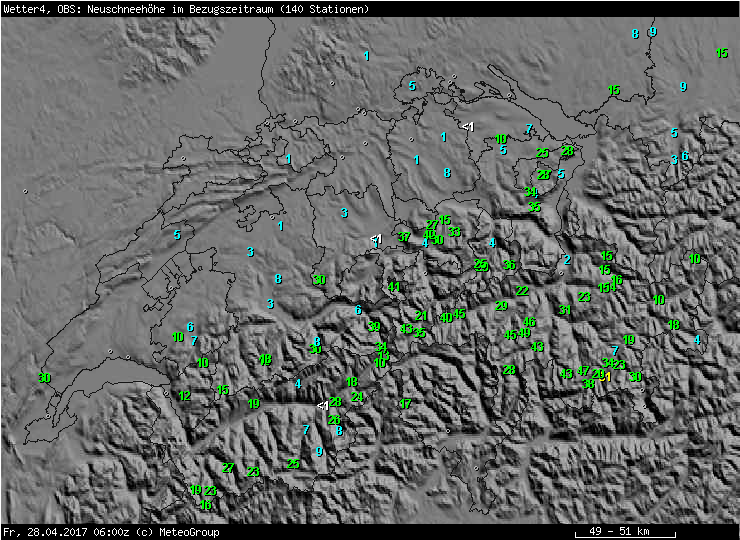Click the green station value 38
The height and width of the screenshot is (540, 740).
(588, 383)
